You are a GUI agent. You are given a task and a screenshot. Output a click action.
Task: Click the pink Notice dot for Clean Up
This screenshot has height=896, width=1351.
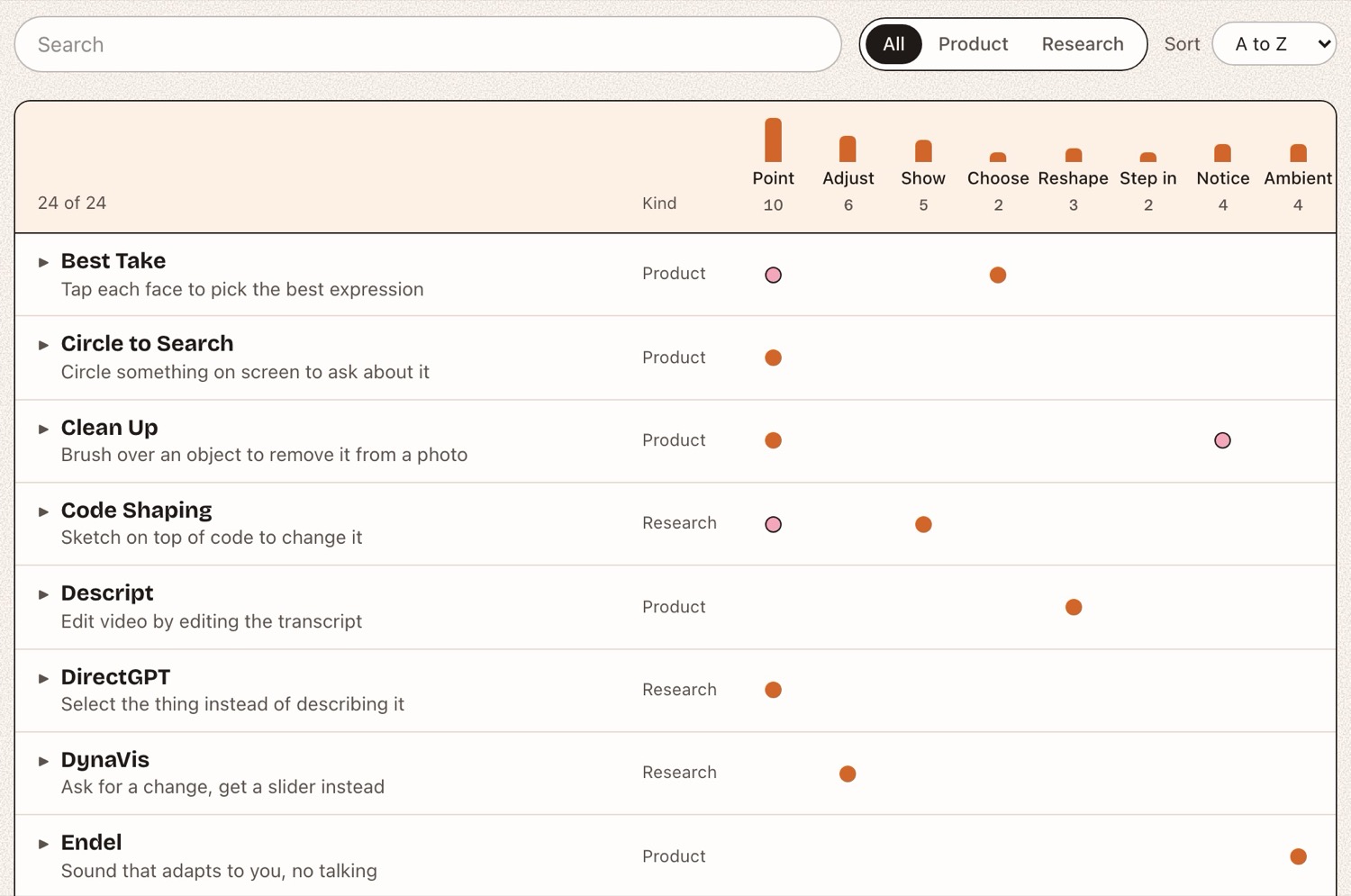1222,440
